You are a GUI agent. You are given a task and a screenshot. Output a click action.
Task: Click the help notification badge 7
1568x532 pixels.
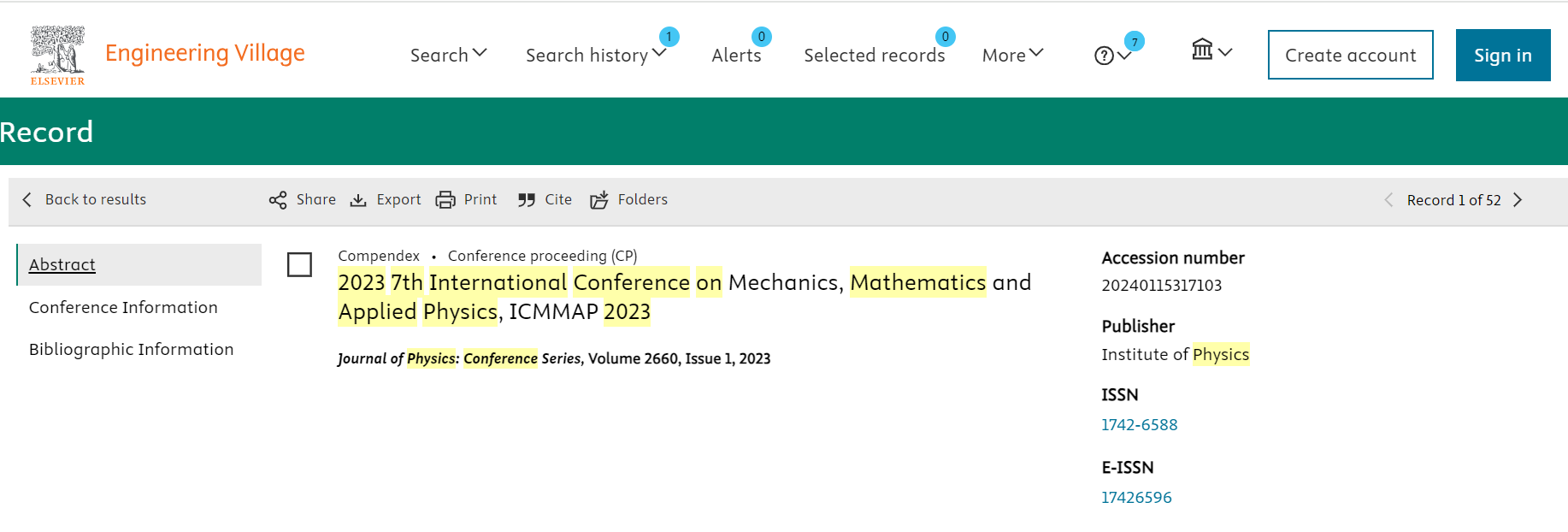click(1135, 41)
